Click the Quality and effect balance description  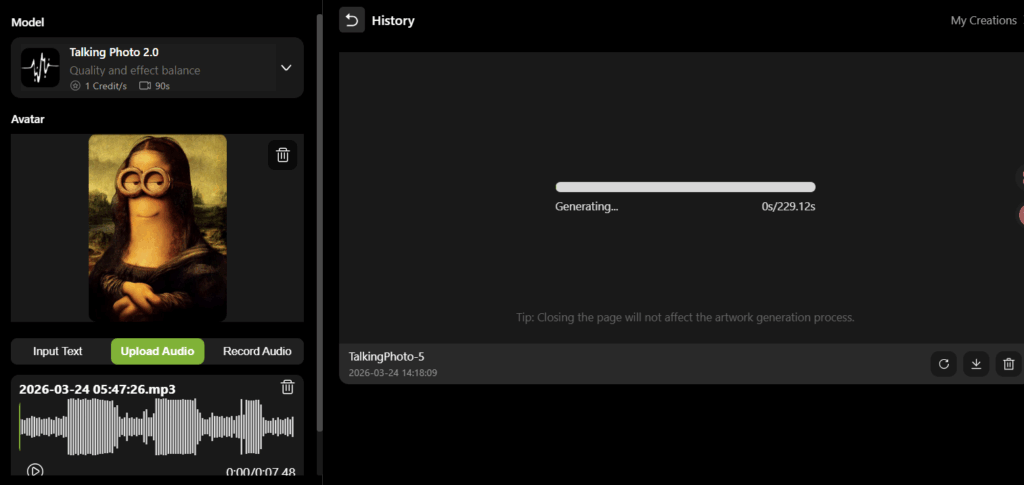click(135, 70)
